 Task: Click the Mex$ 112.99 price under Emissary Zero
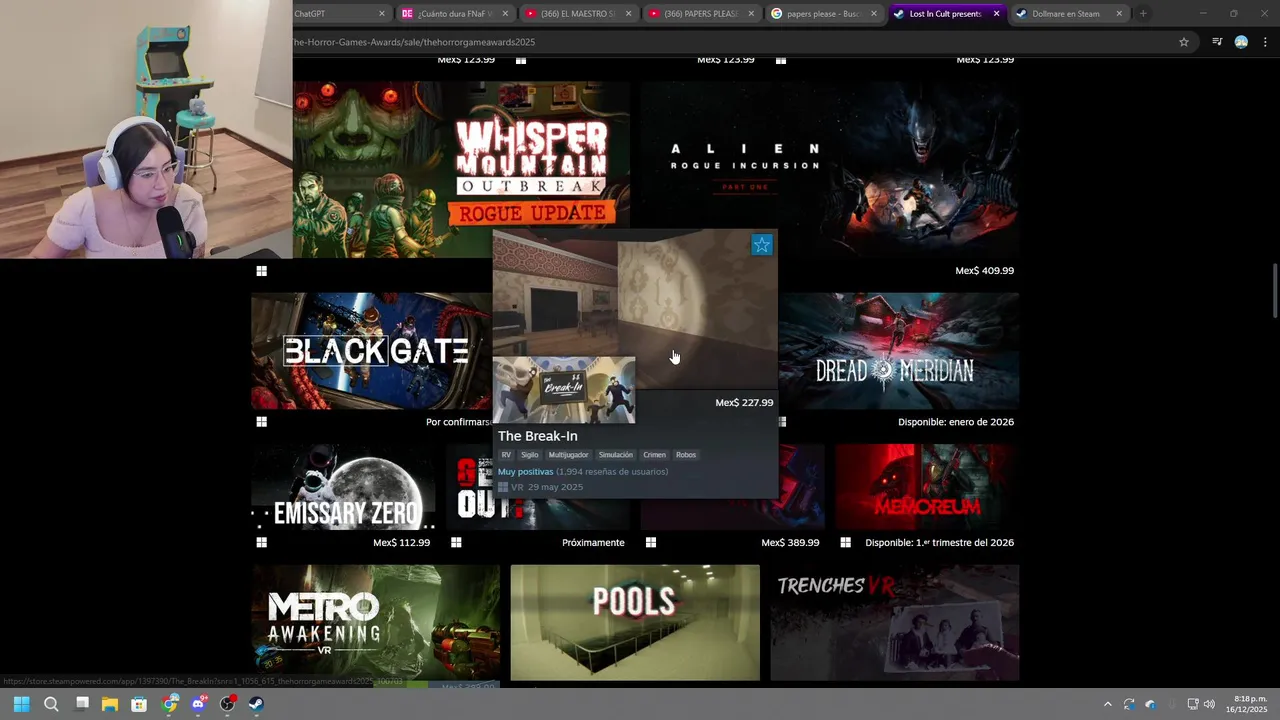point(401,543)
